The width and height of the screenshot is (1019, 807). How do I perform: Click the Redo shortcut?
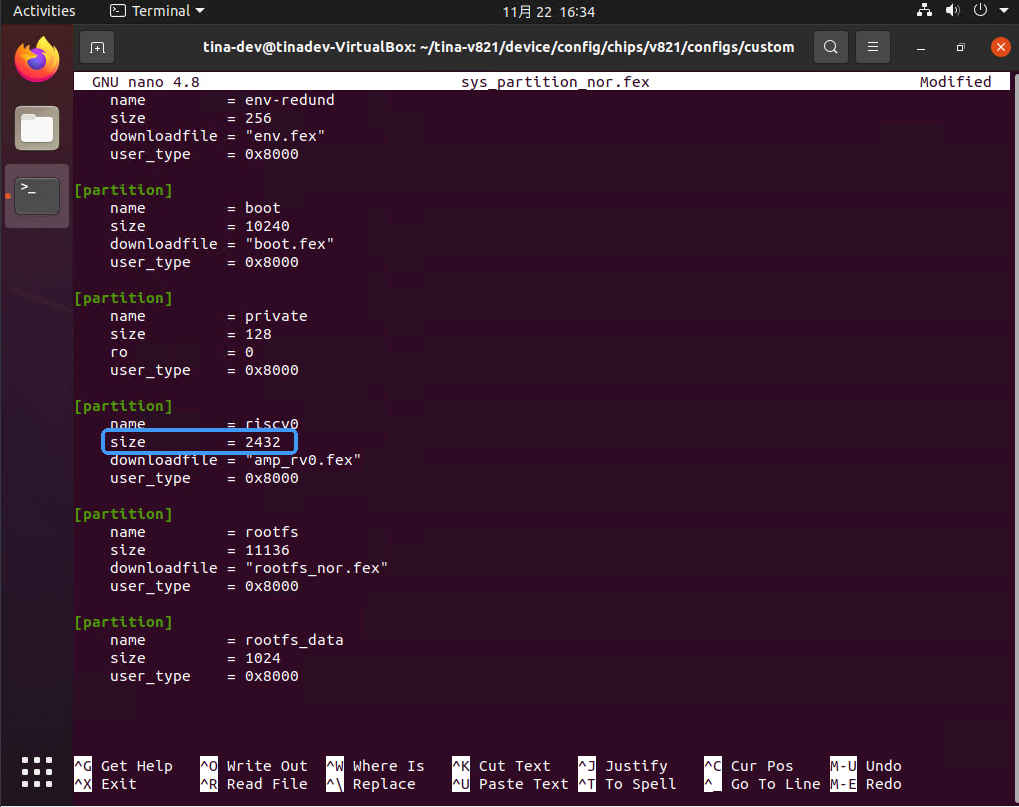point(866,784)
